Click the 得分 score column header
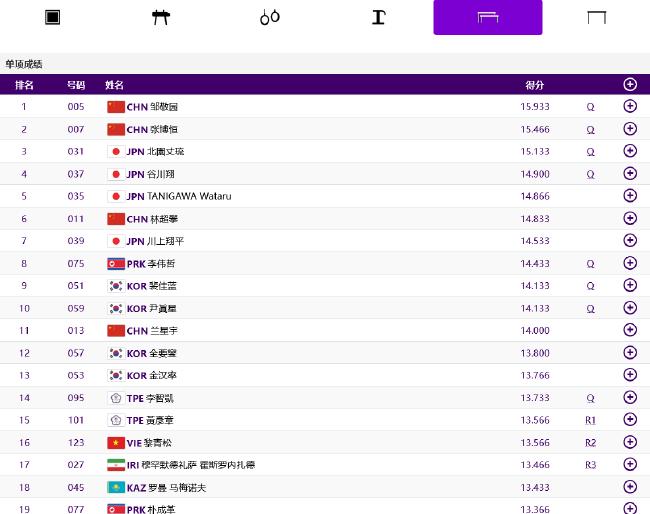This screenshot has width=650, height=514. pyautogui.click(x=534, y=85)
